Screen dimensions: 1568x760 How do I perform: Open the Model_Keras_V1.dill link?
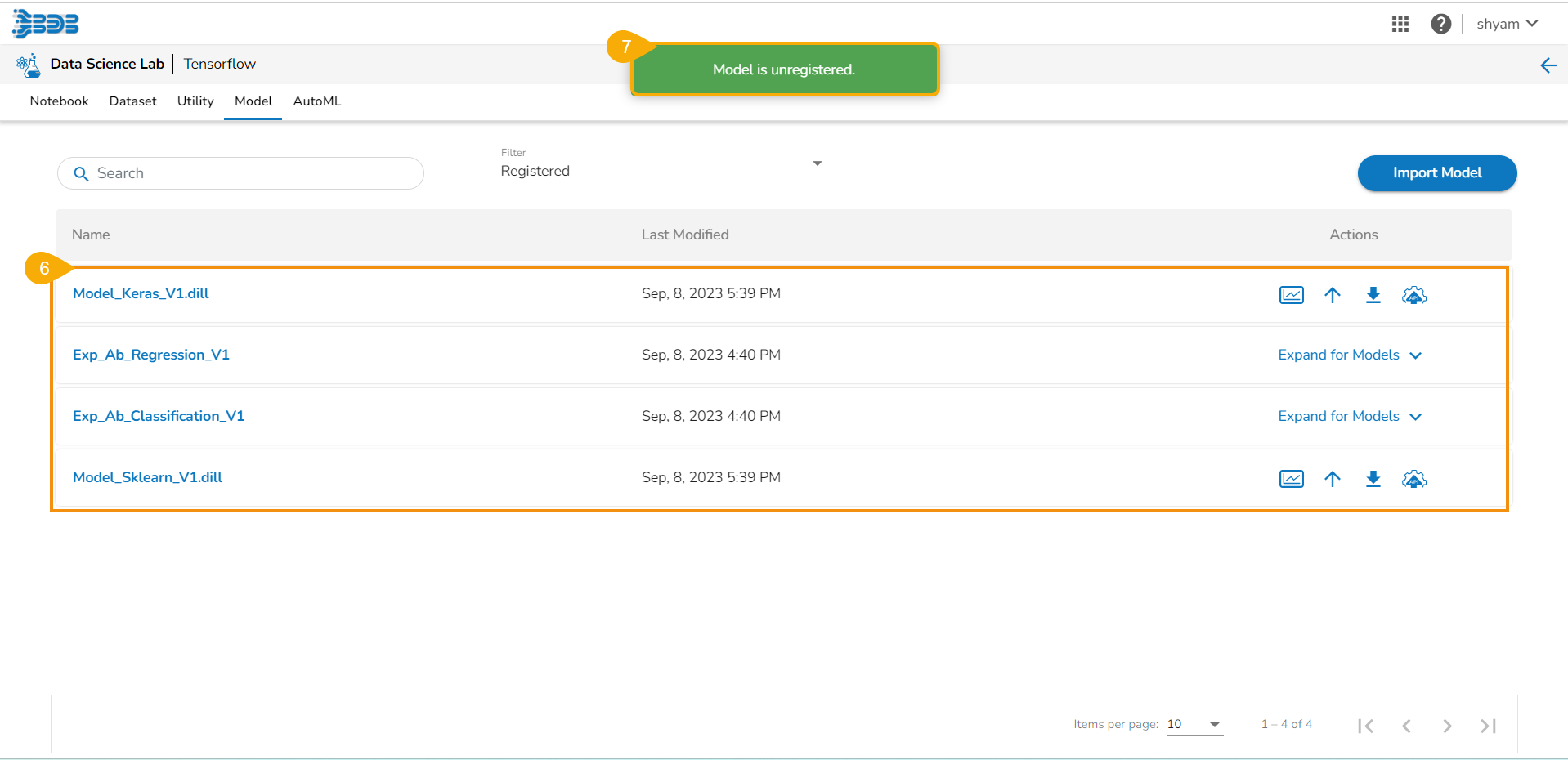[141, 293]
